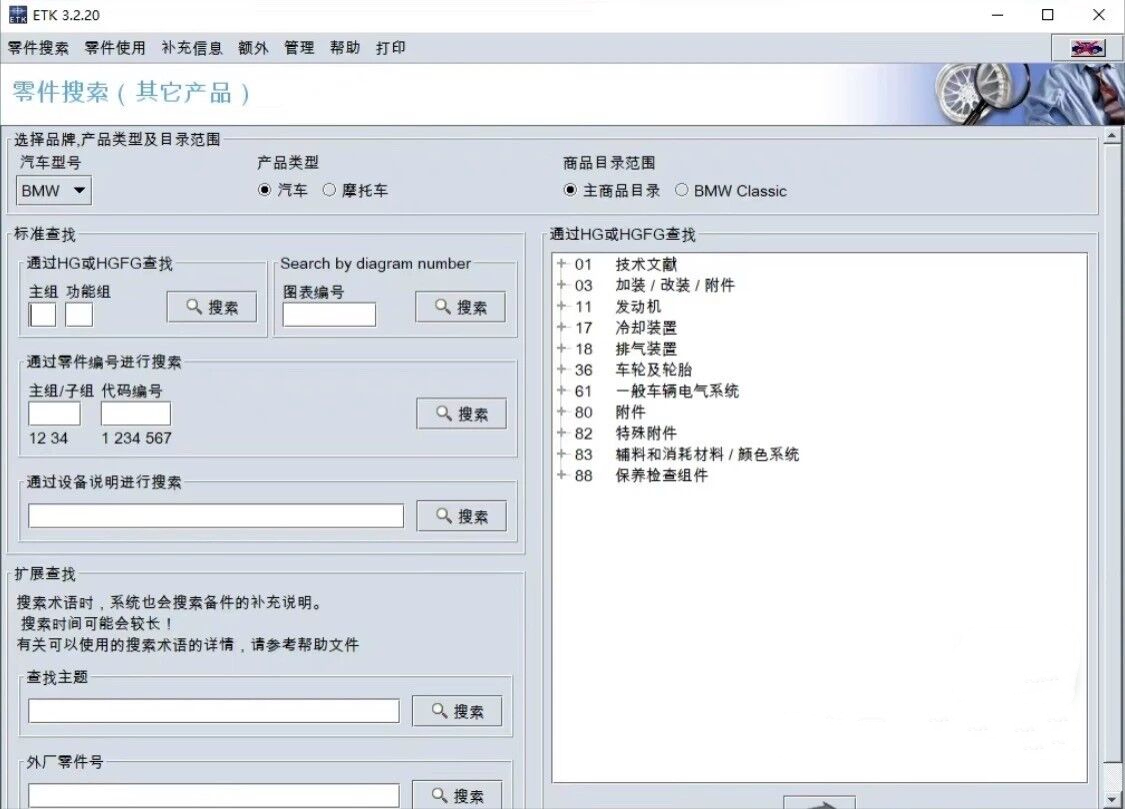1125x809 pixels.
Task: Select tree row text 技术文献
Action: [646, 264]
